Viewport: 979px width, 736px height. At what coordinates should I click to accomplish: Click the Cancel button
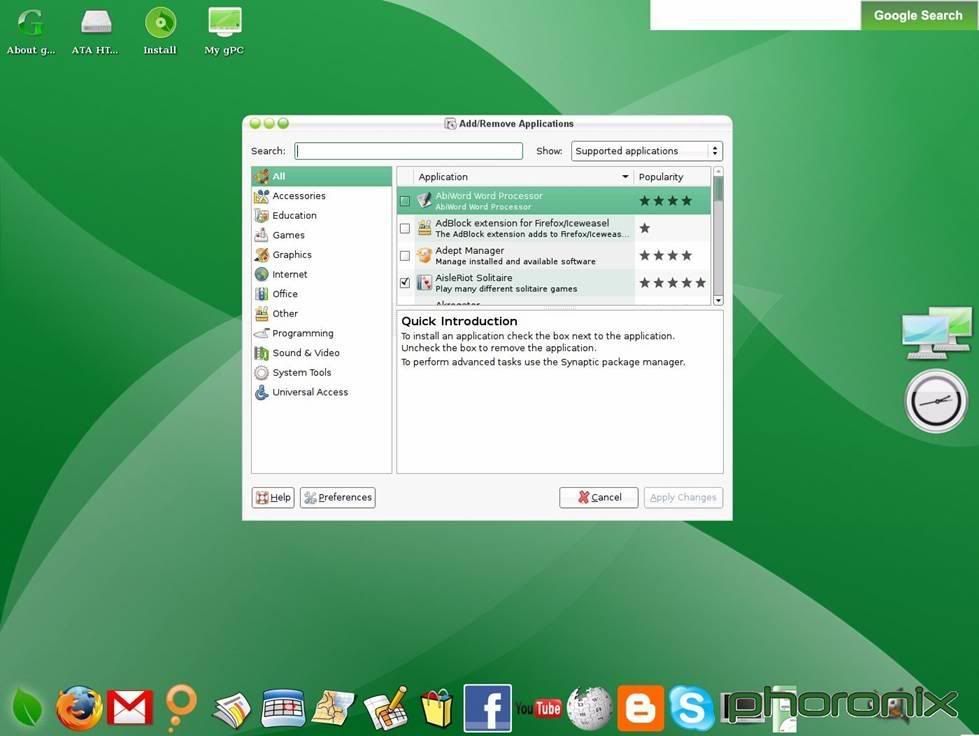(x=599, y=498)
